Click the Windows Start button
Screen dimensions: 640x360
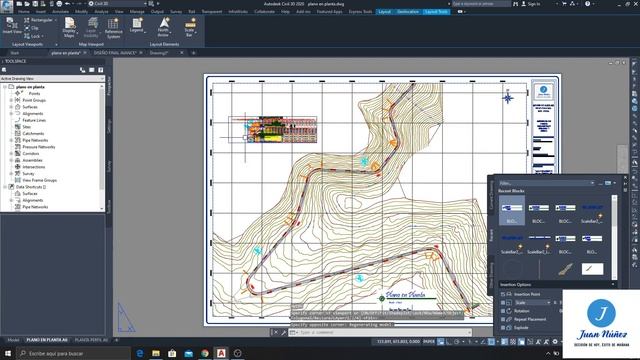tap(8, 353)
